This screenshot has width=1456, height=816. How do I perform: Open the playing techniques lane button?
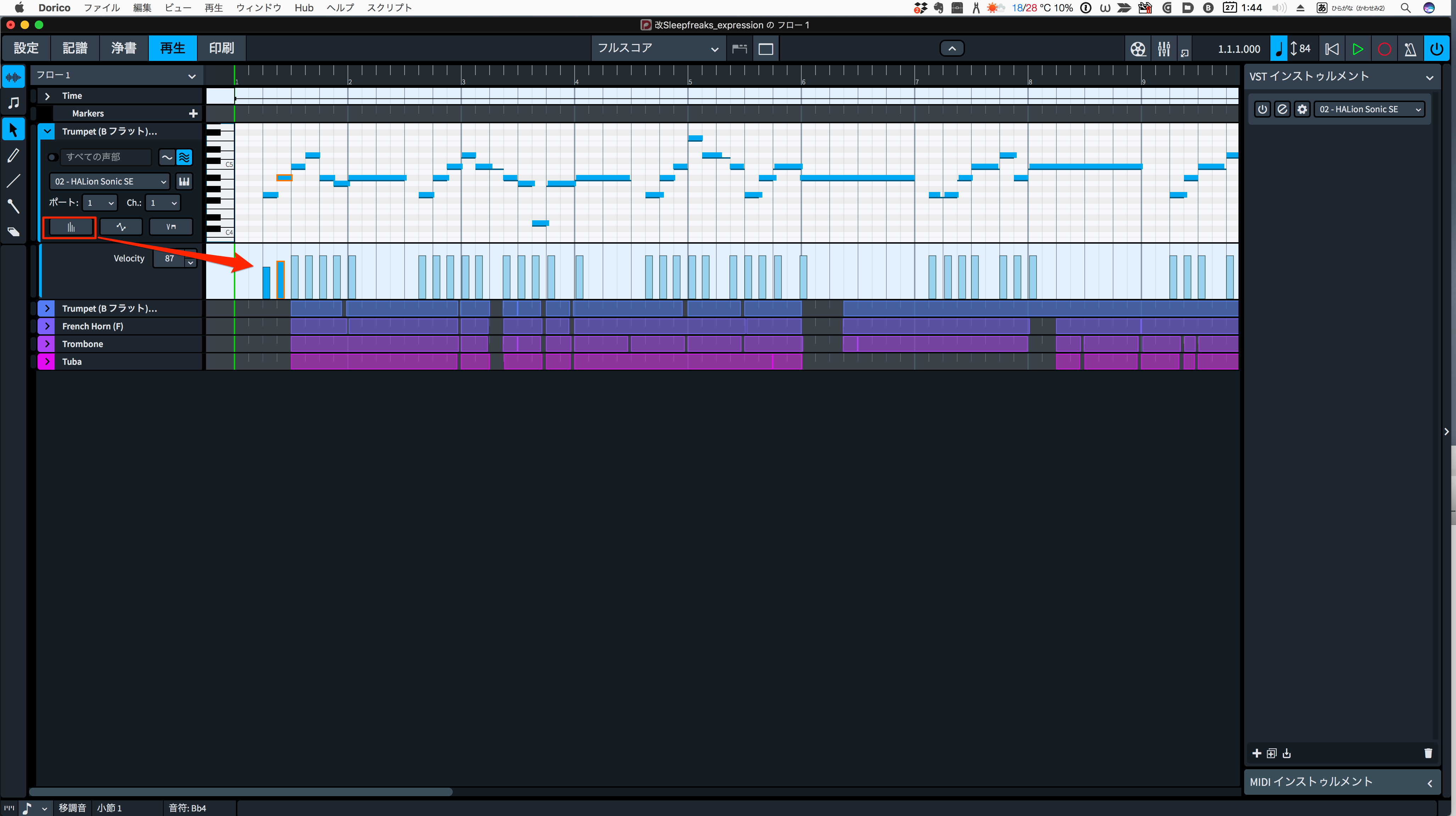(x=171, y=227)
